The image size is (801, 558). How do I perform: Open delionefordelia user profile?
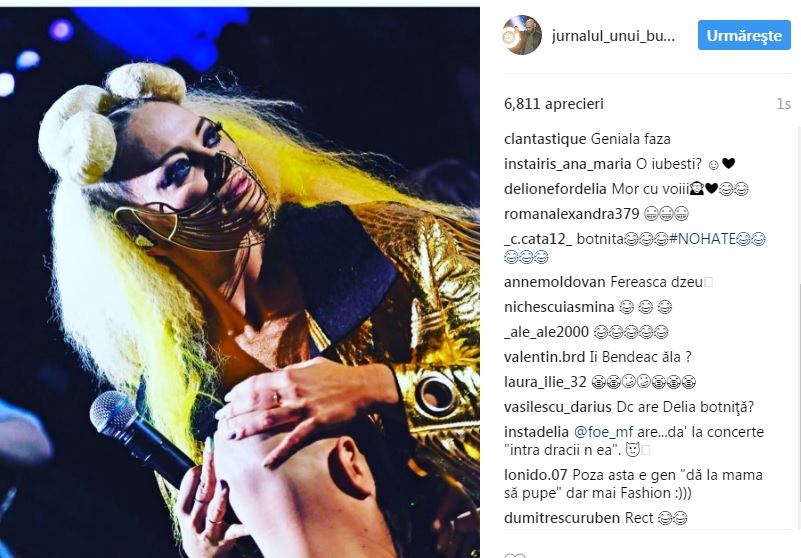[x=555, y=189]
